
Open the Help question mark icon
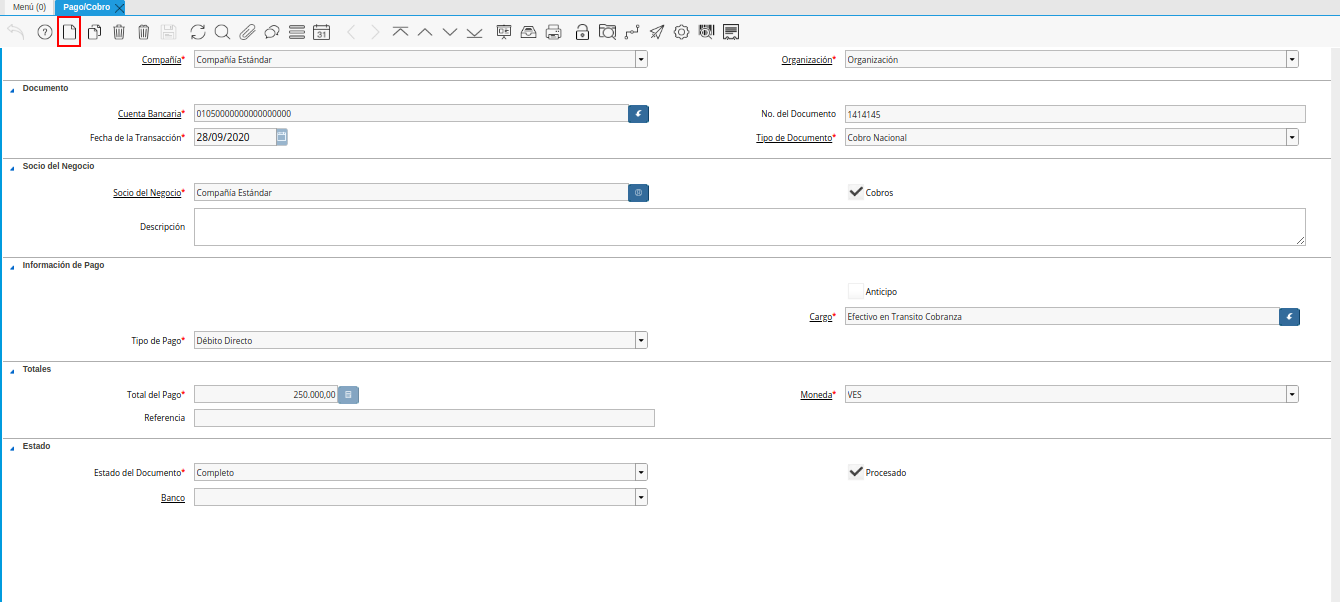44,32
